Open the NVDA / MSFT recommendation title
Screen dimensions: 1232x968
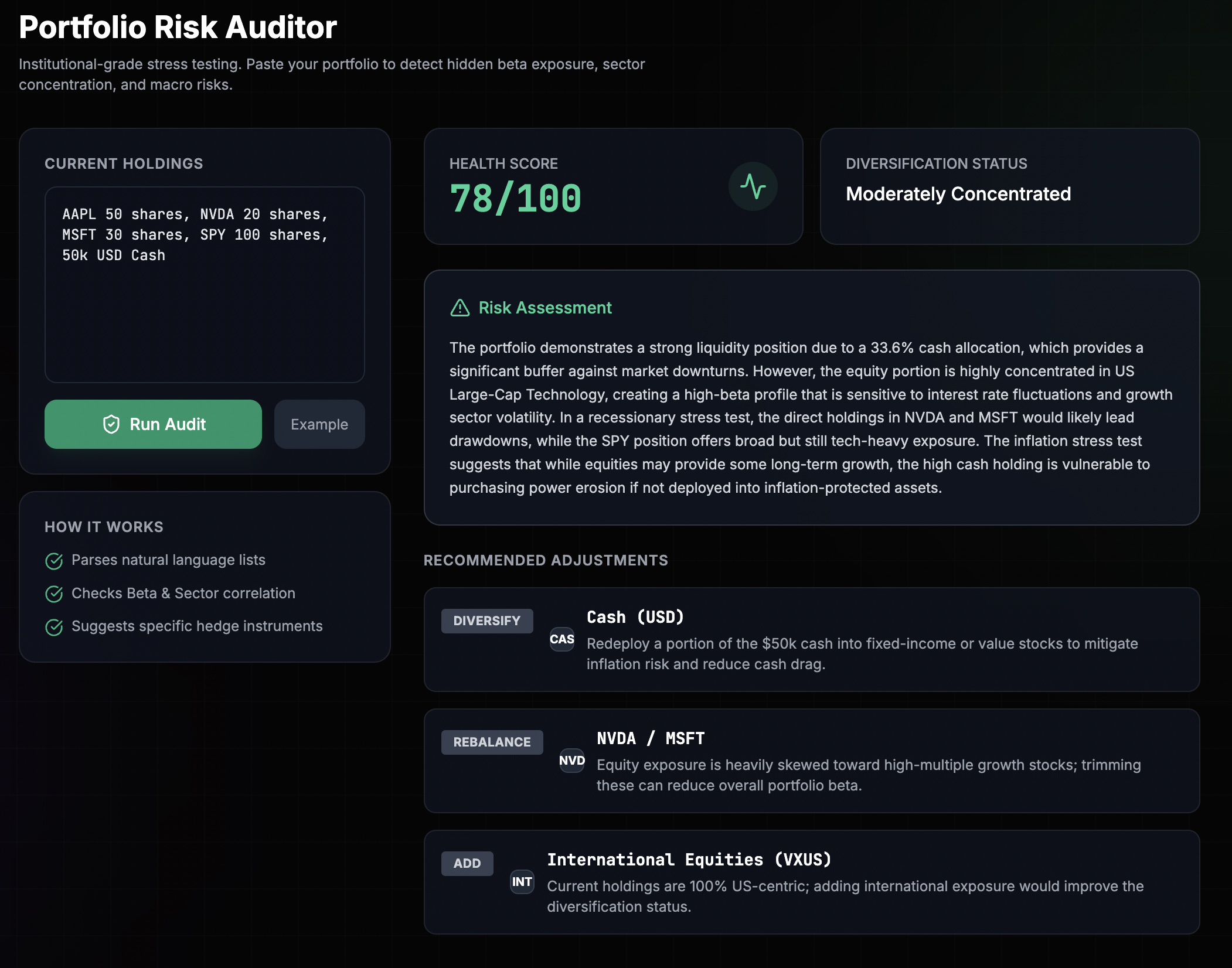pyautogui.click(x=650, y=738)
